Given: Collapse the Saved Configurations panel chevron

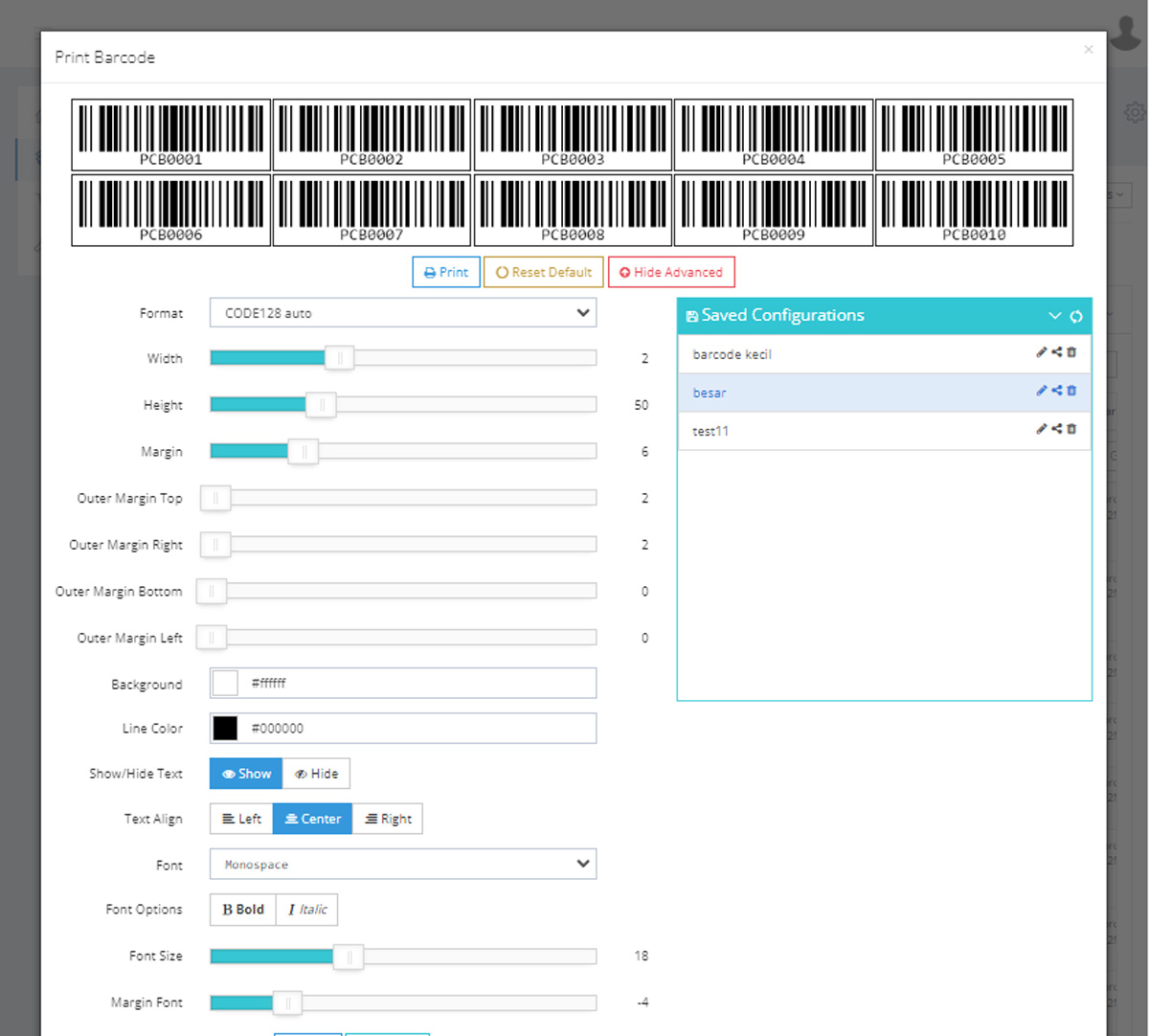Looking at the screenshot, I should (1054, 316).
